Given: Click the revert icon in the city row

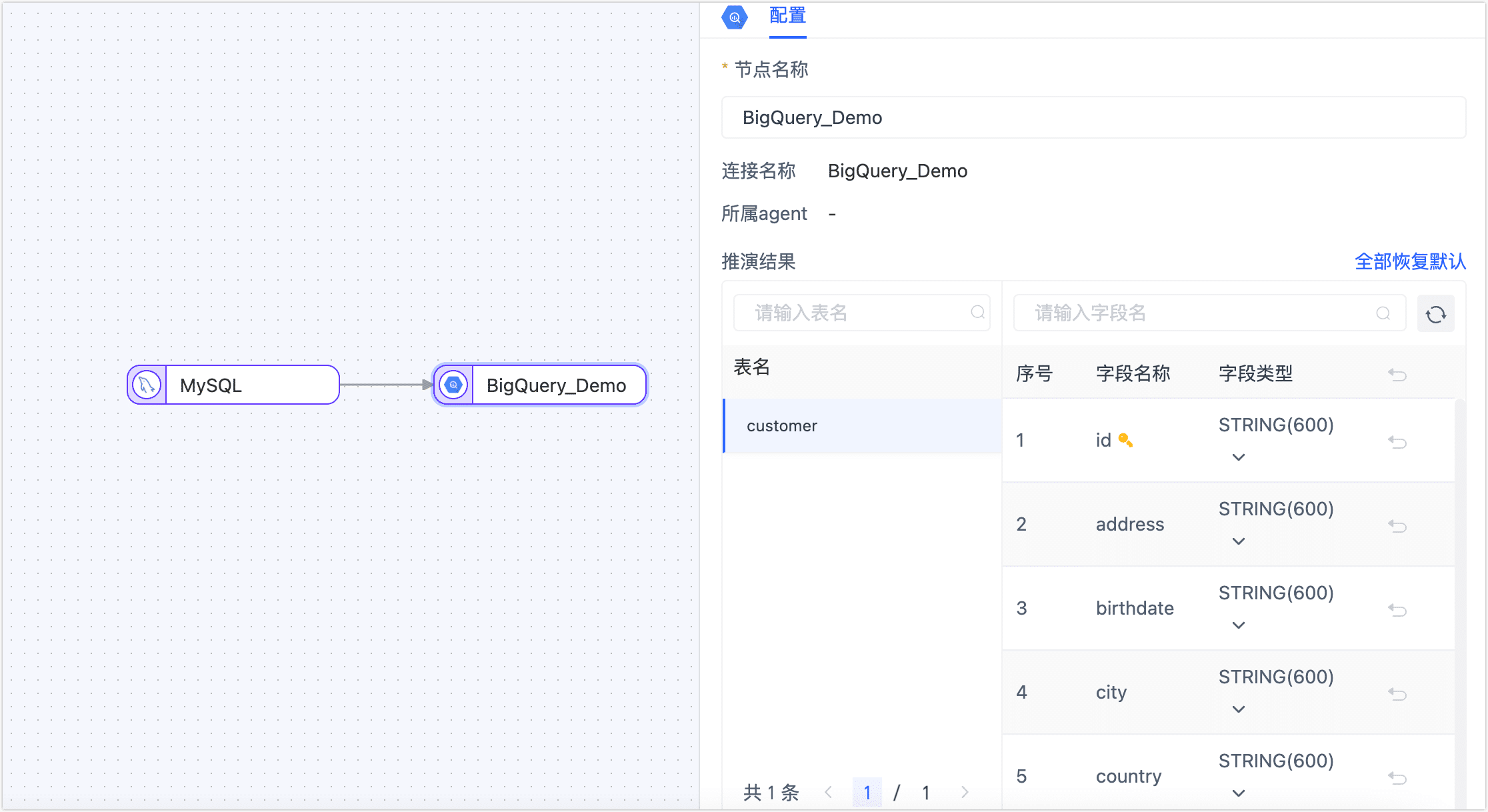Looking at the screenshot, I should pos(1397,693).
